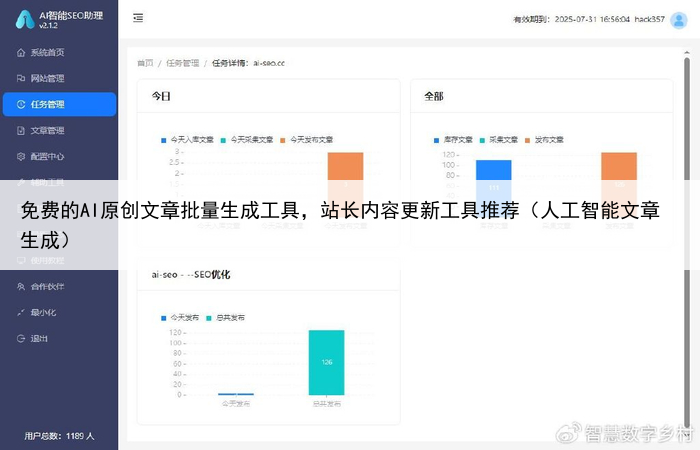Select active 任务管理 sidebar menu item
Viewport: 700px width, 450px height.
[x=59, y=104]
